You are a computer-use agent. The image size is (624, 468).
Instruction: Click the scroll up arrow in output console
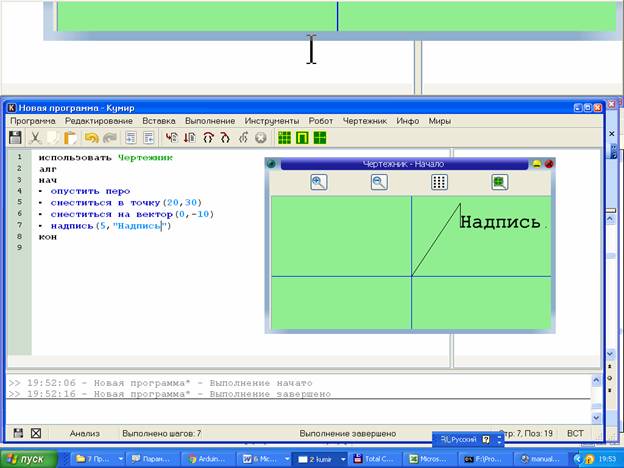coord(596,381)
